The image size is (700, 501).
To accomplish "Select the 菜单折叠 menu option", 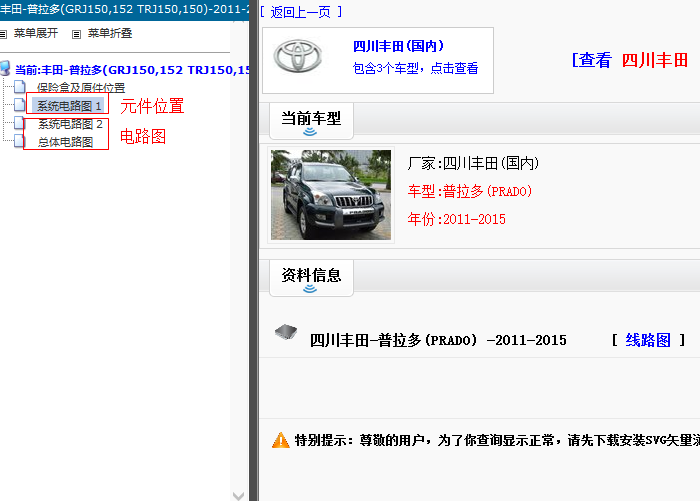I will tap(110, 33).
